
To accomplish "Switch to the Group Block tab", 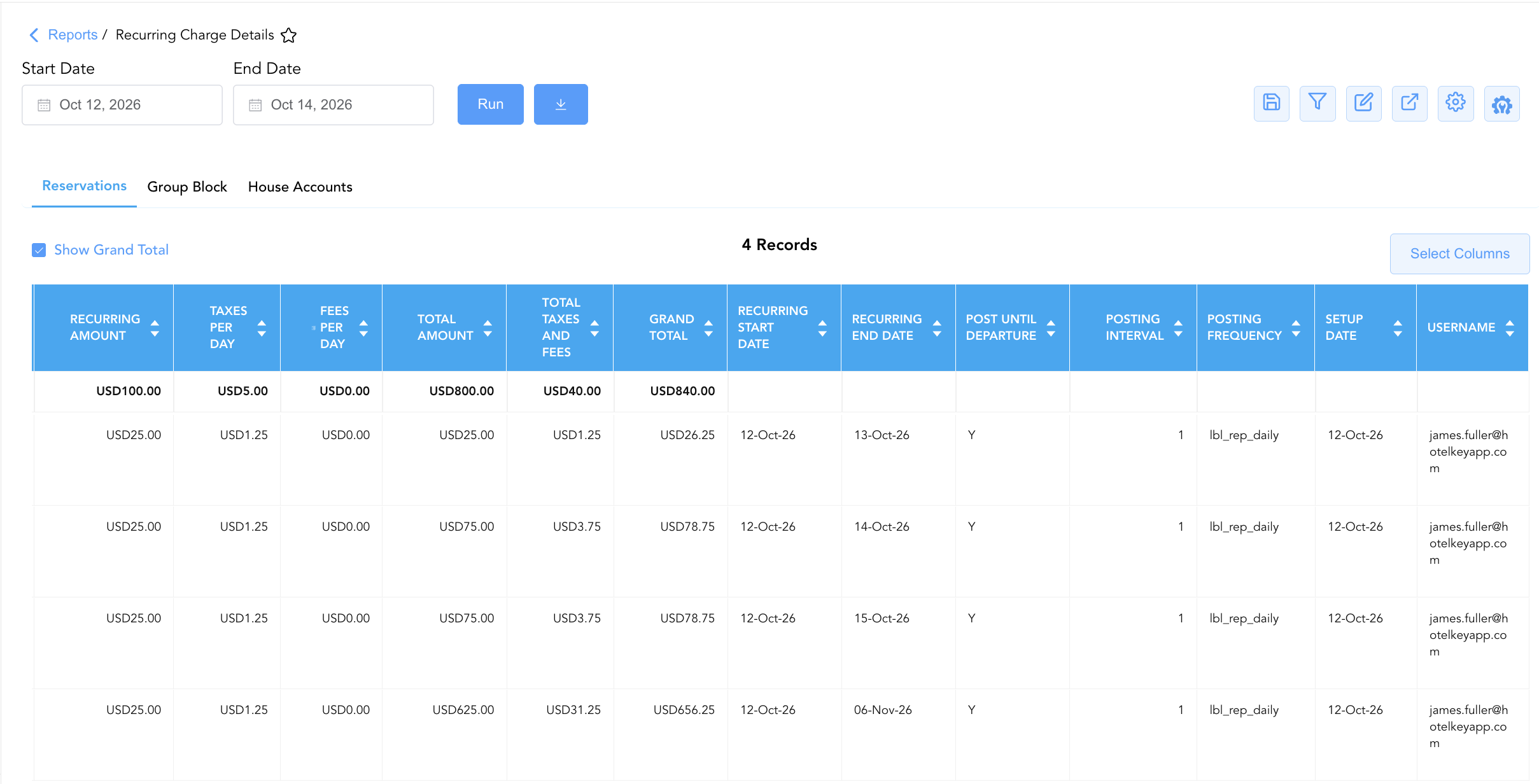I will (x=187, y=187).
